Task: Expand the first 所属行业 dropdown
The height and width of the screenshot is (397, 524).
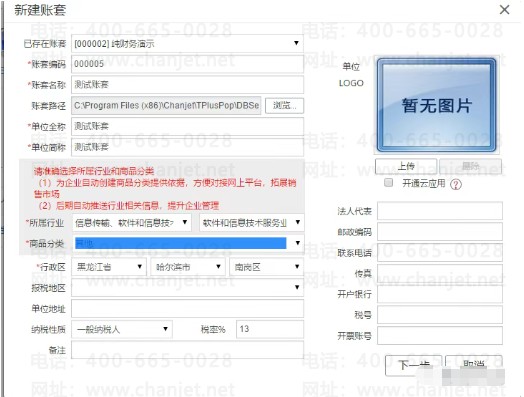Action: [132, 223]
